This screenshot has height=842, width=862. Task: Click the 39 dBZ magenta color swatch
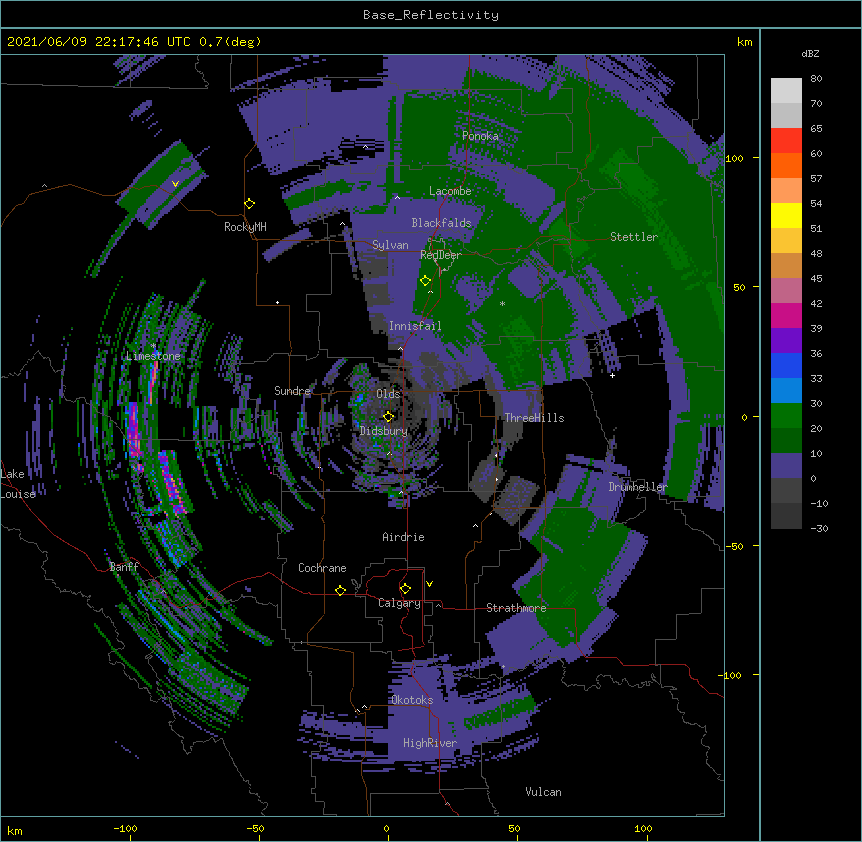click(x=786, y=315)
